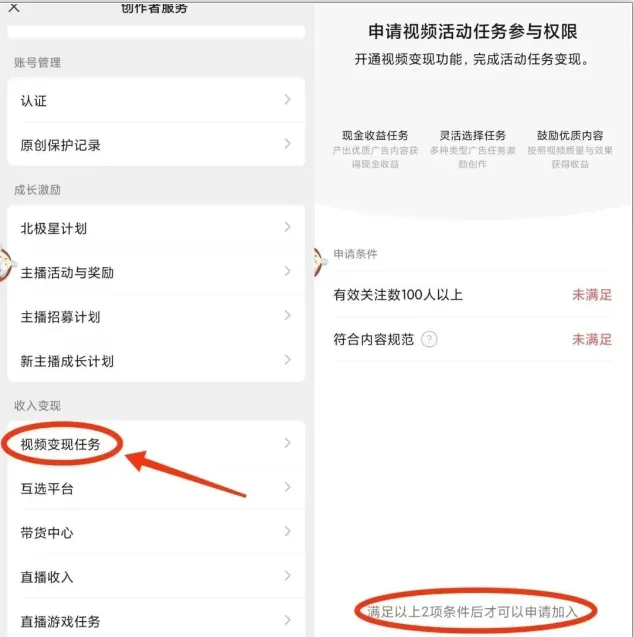Screen dimensions: 634x637
Task: Tap 未满足 status for 符合内容规范
Action: (592, 339)
